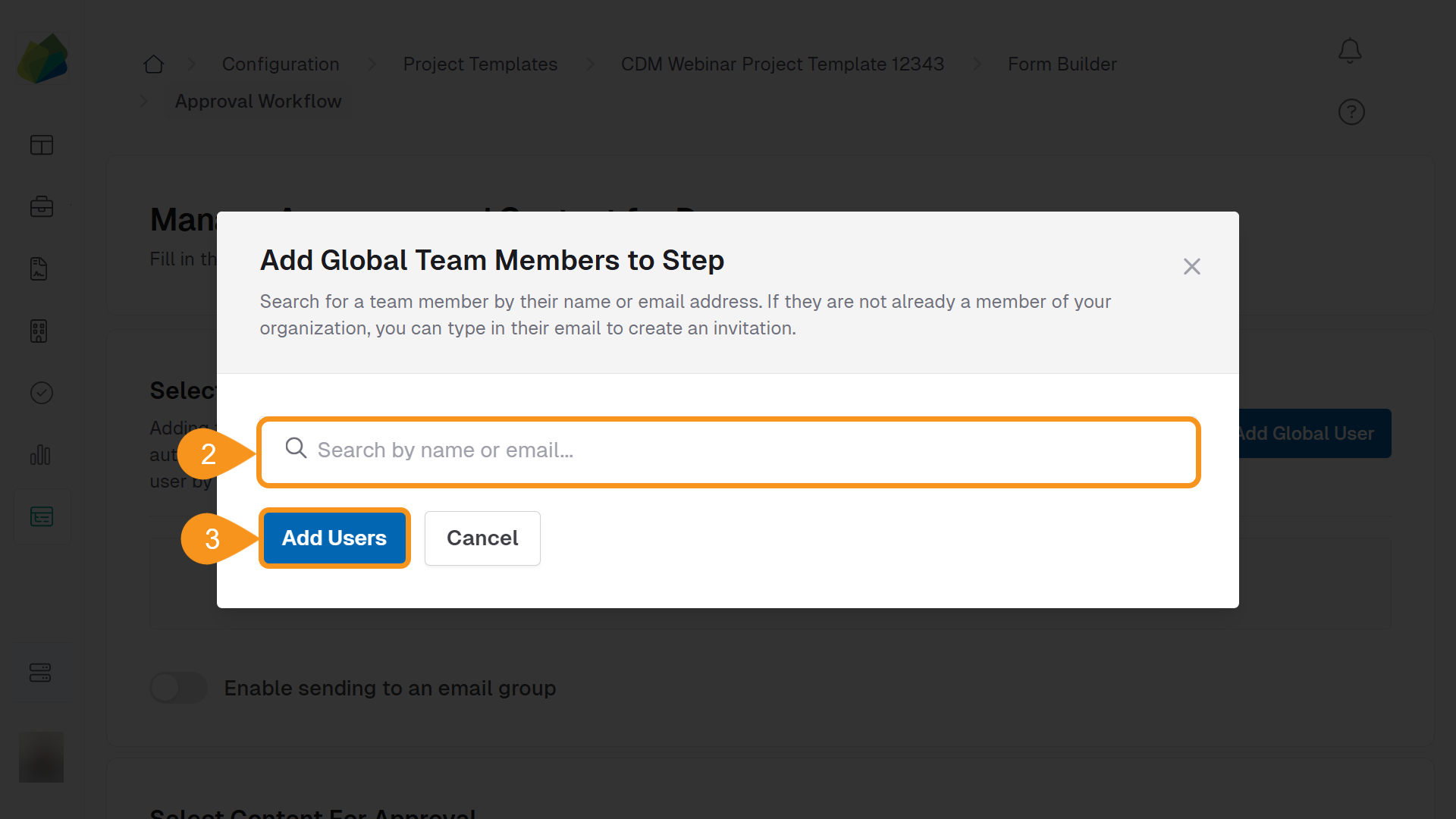Select the briefcase projects icon in sidebar
Image resolution: width=1456 pixels, height=819 pixels.
point(42,206)
